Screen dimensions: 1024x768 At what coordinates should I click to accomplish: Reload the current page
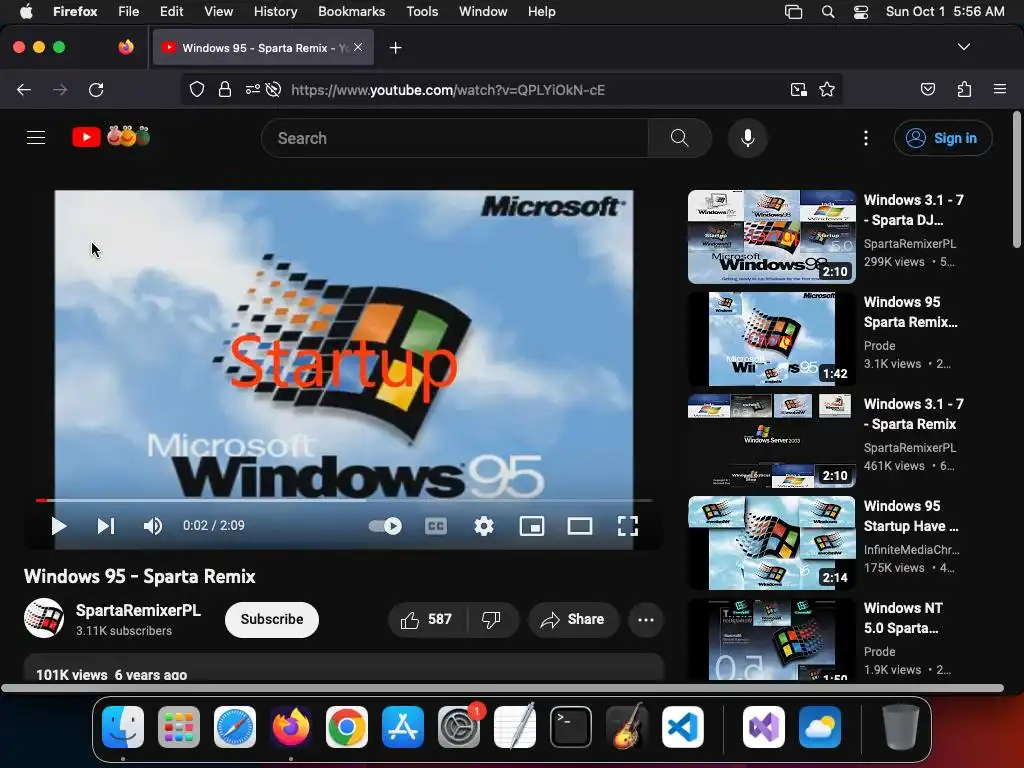click(96, 89)
